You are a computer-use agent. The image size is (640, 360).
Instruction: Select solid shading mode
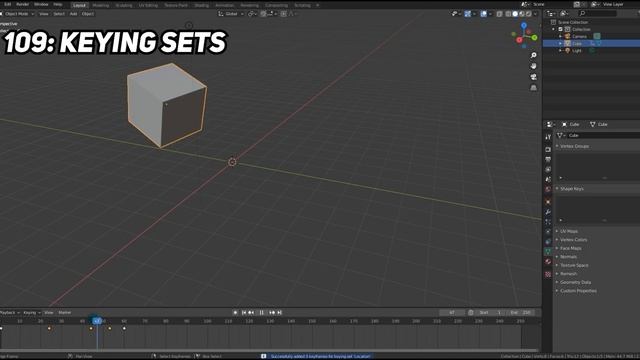(515, 14)
